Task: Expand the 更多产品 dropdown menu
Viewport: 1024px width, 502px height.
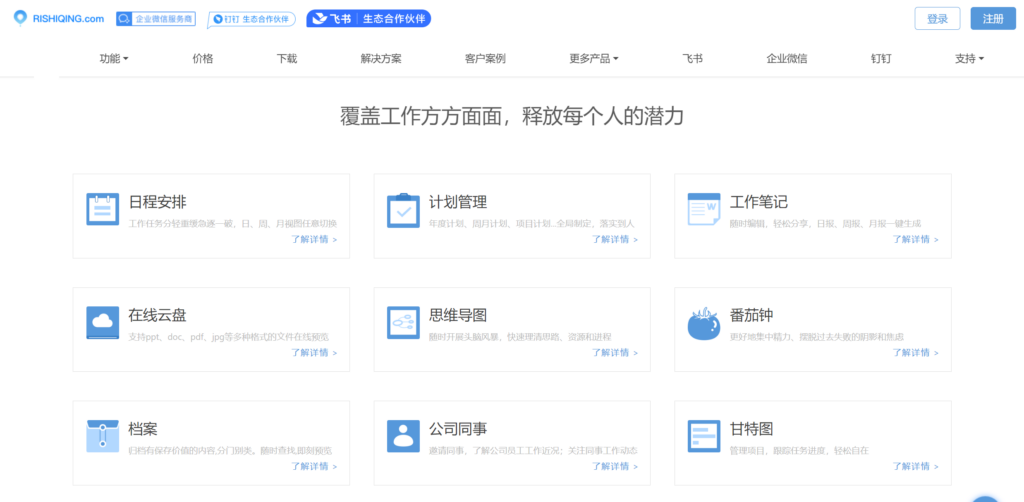Action: click(x=594, y=59)
